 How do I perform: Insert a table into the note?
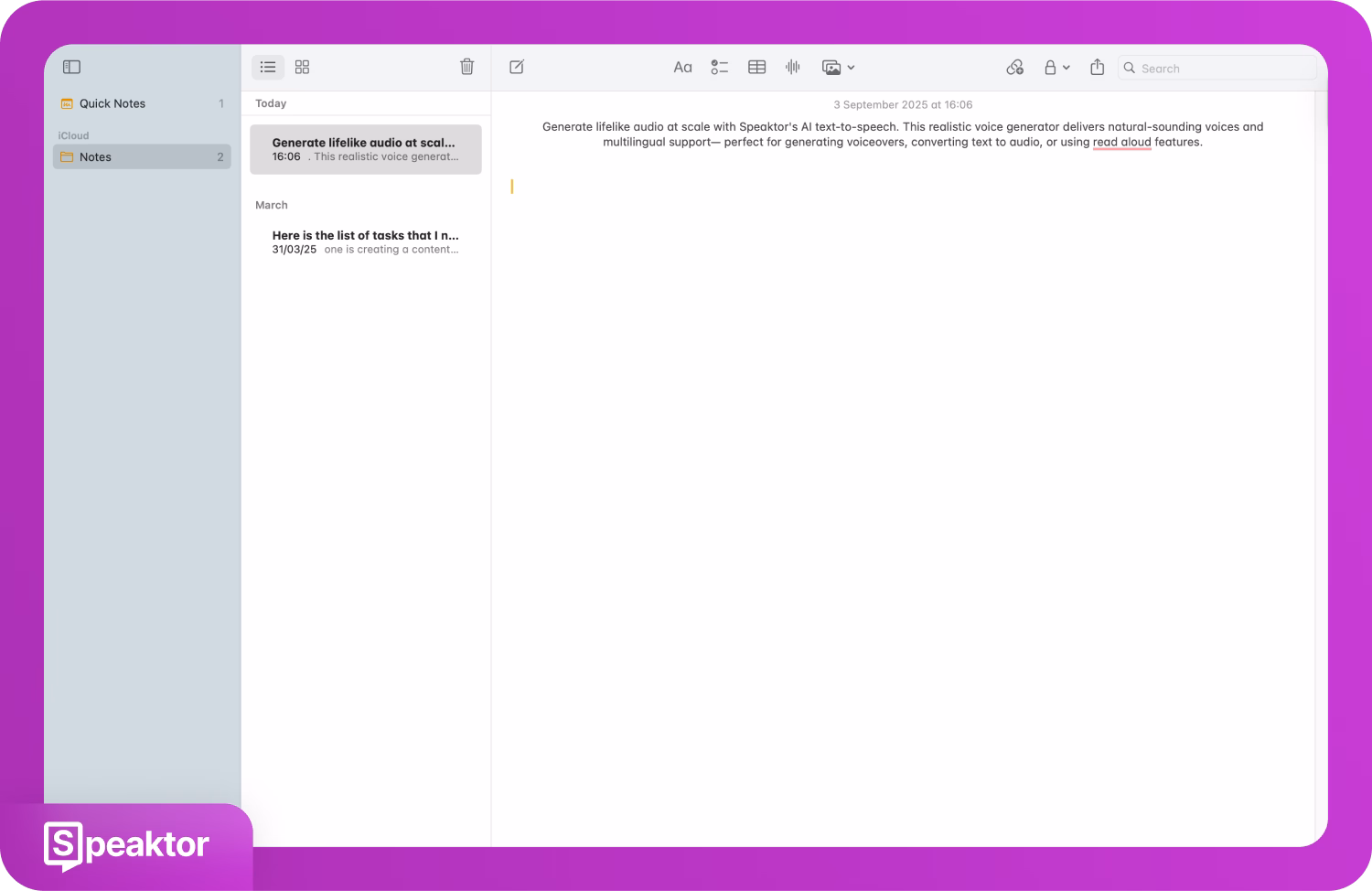[756, 67]
